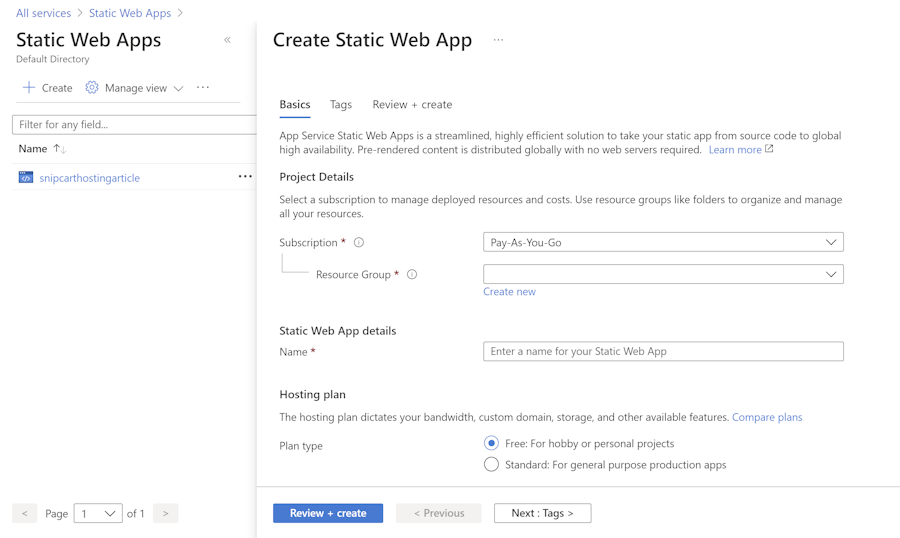Show Resource Group info tooltip icon

pyautogui.click(x=412, y=274)
